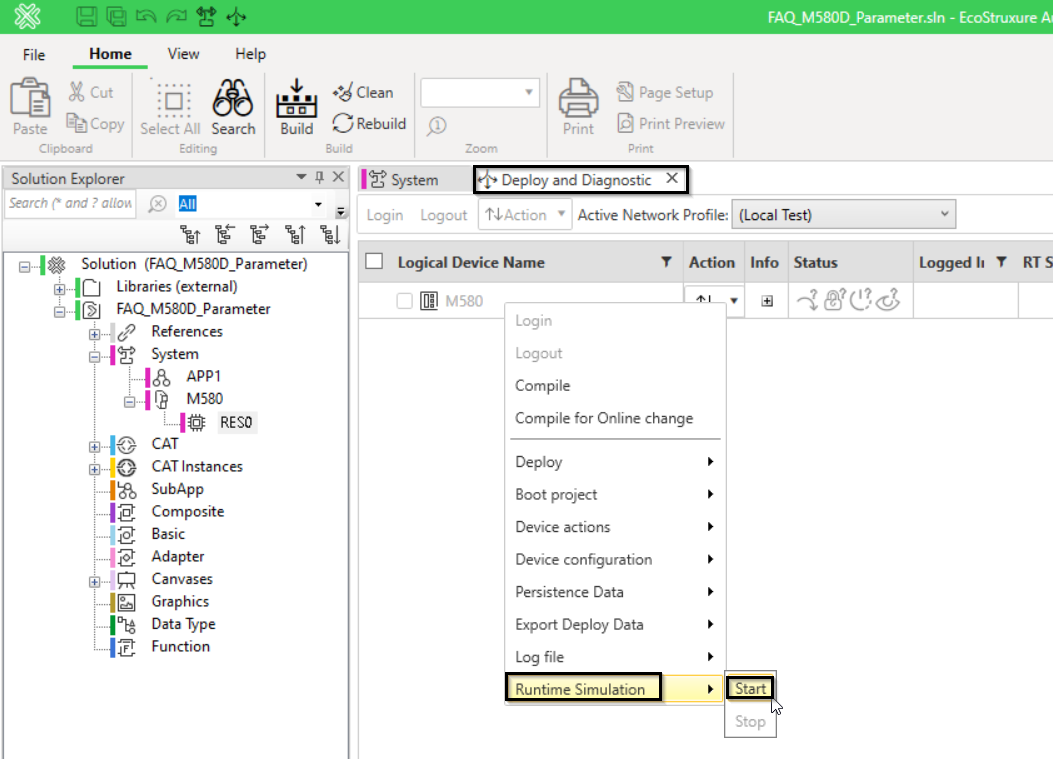Clear Solution Explorer search with magnifier-X icon
The image size is (1053, 759).
click(x=157, y=204)
